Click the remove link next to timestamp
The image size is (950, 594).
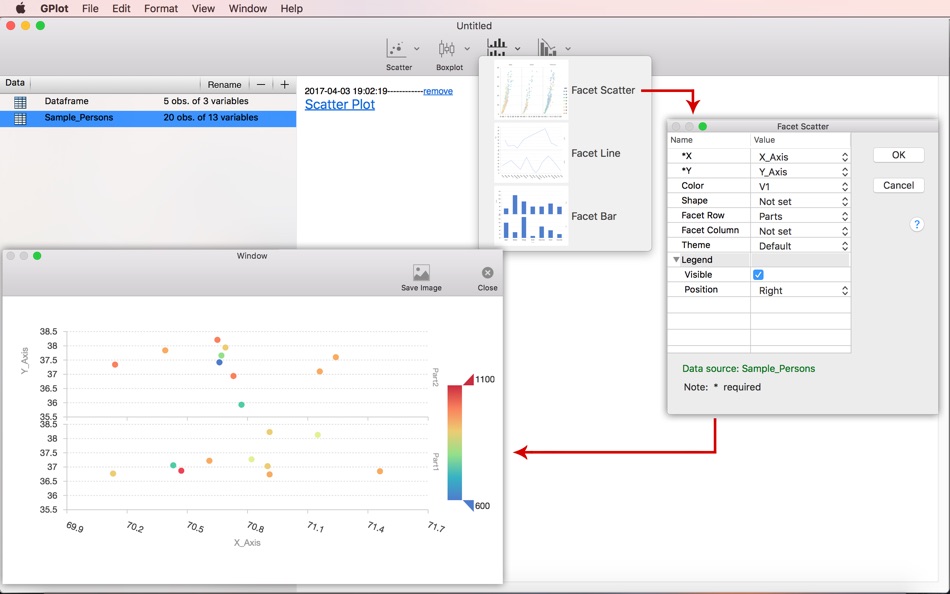pos(437,91)
